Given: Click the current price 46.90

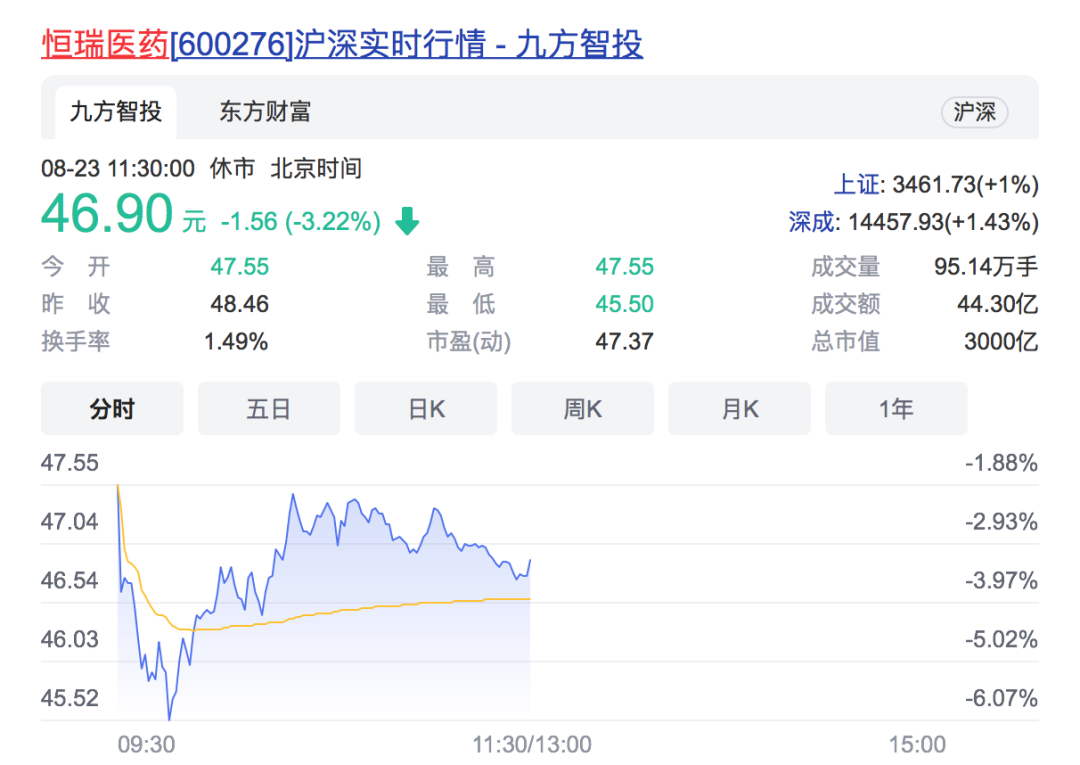Looking at the screenshot, I should click(x=107, y=214).
